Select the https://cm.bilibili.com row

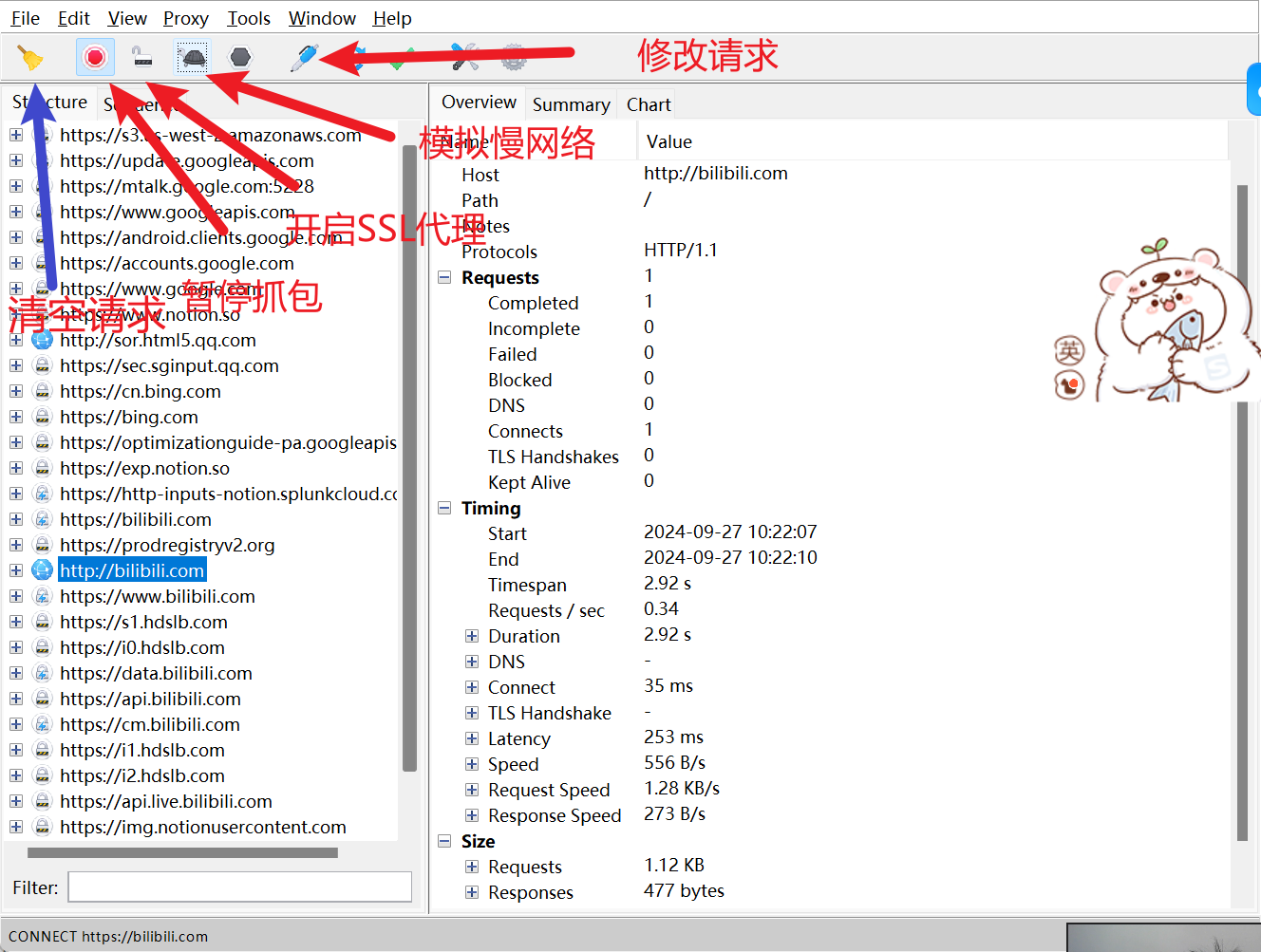point(150,724)
